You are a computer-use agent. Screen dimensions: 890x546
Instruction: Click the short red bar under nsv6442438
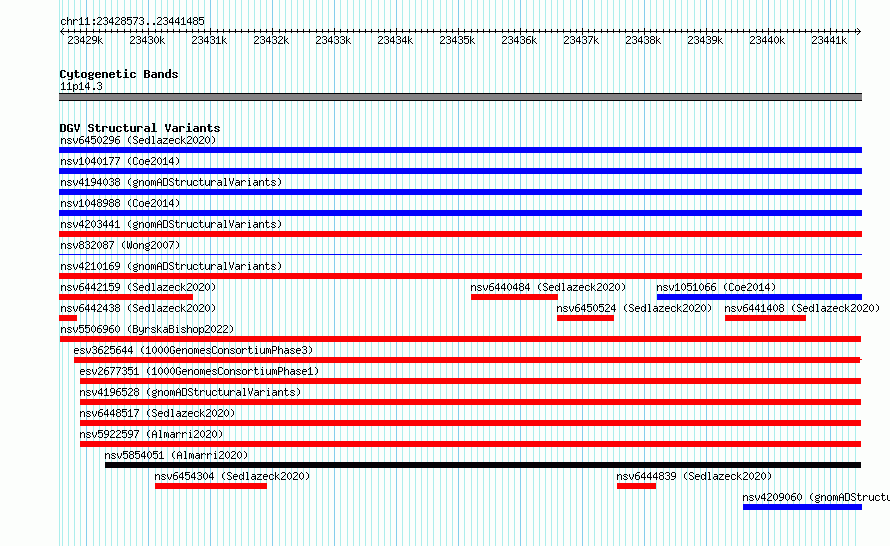[68, 318]
